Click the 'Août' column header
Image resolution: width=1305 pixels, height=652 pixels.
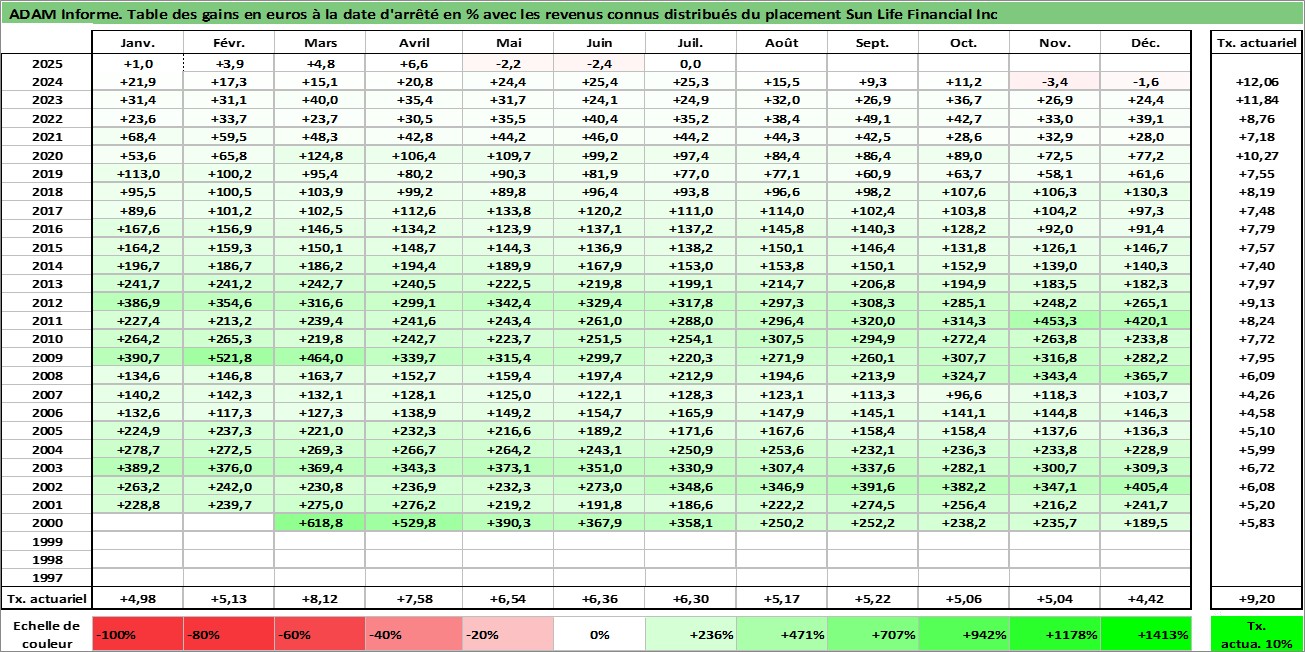(x=782, y=44)
